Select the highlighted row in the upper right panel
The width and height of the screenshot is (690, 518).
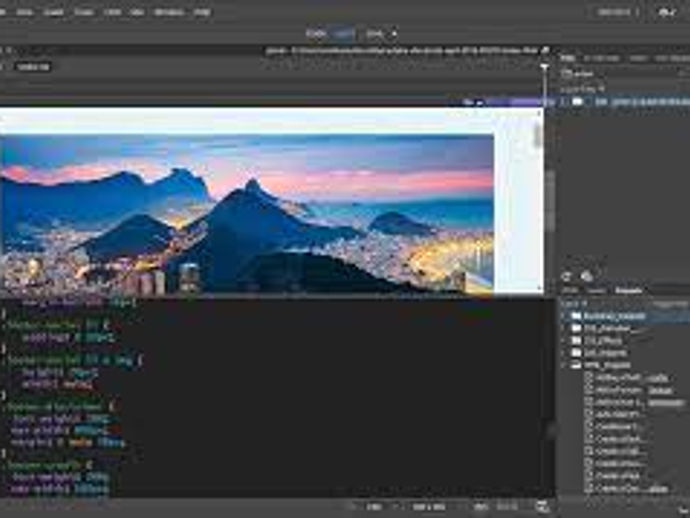[x=625, y=102]
